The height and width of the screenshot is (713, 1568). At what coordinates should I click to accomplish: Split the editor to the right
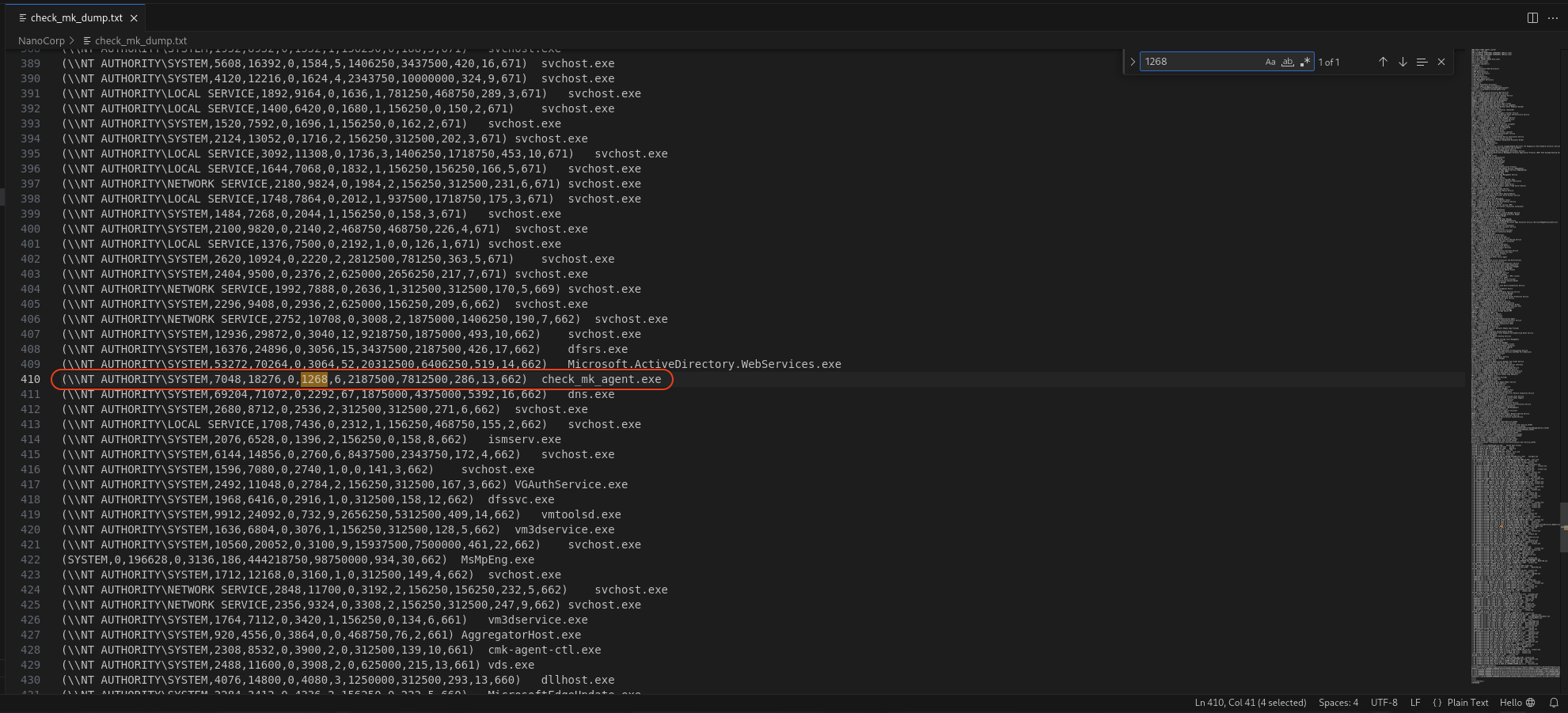tap(1532, 17)
